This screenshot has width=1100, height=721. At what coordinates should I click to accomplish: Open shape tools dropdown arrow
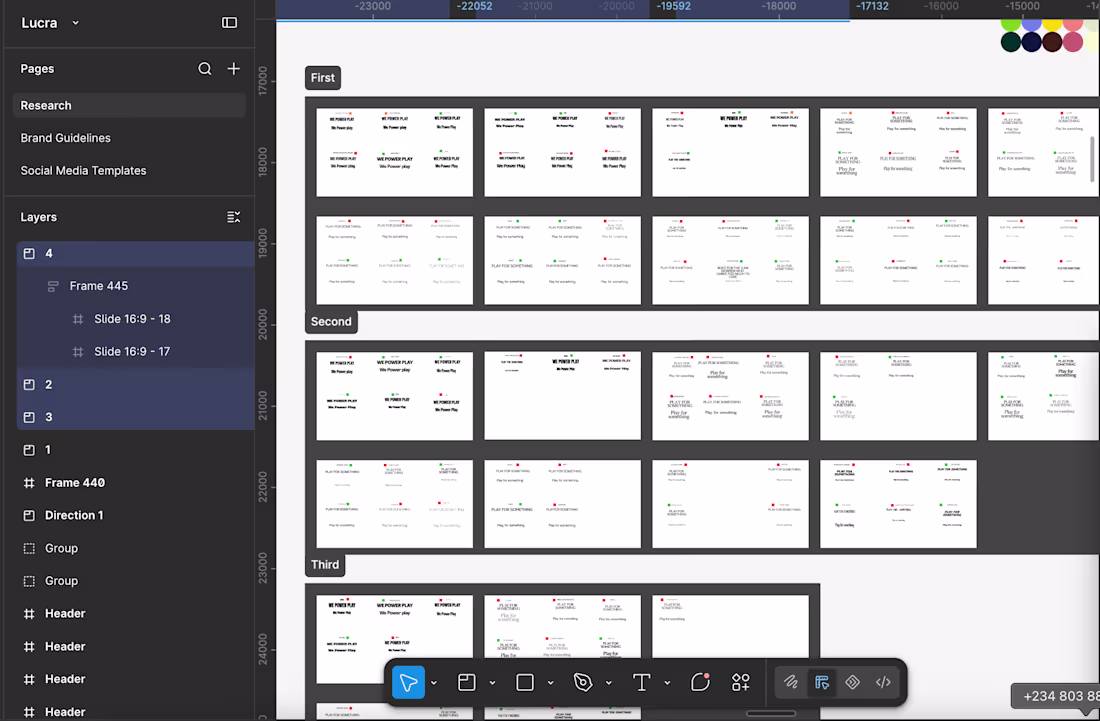point(551,682)
